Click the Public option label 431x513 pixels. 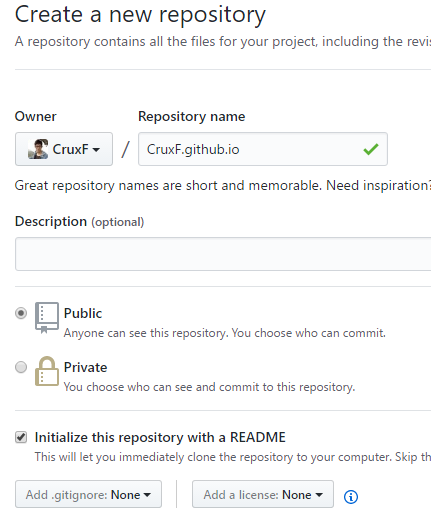pyautogui.click(x=83, y=313)
